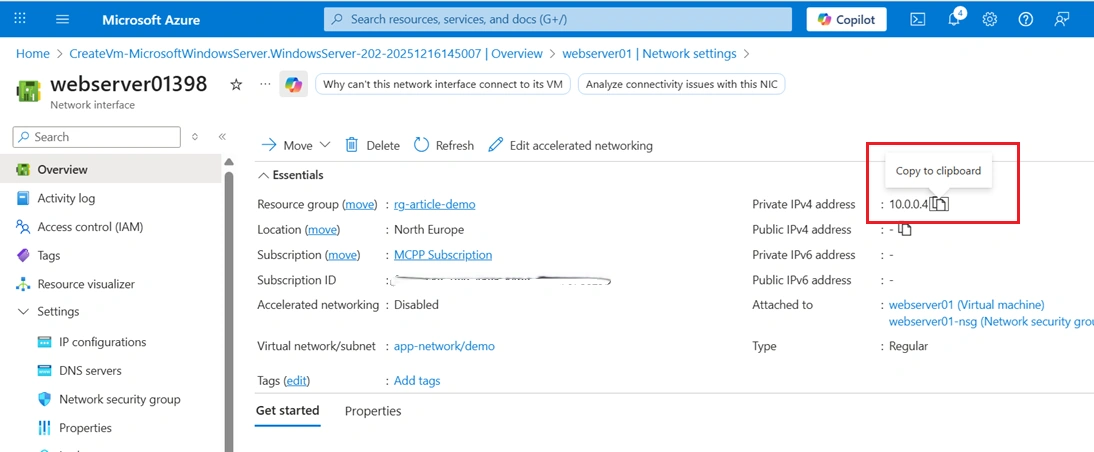The image size is (1094, 452).
Task: Click the Copilot icon beside the title
Action: coord(293,84)
